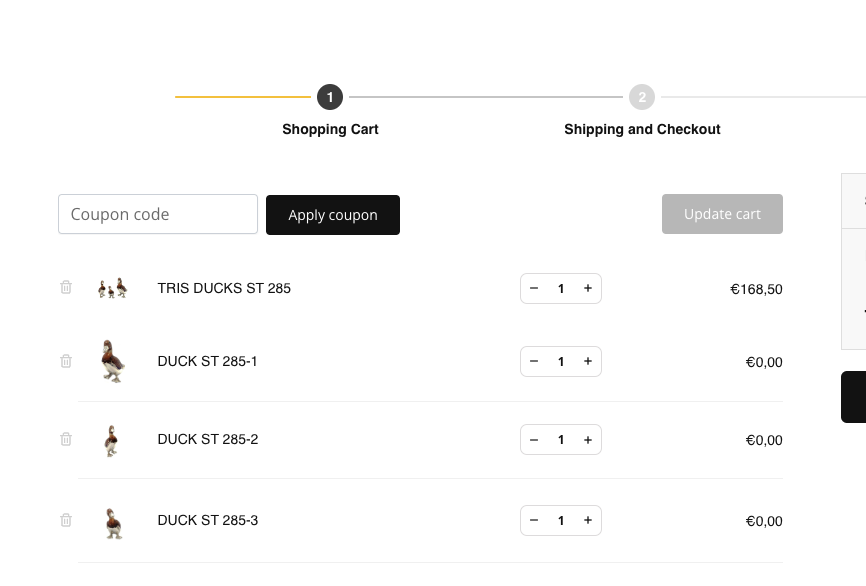The image size is (866, 586).
Task: Increase DUCK ST 285-1 quantity
Action: 588,361
